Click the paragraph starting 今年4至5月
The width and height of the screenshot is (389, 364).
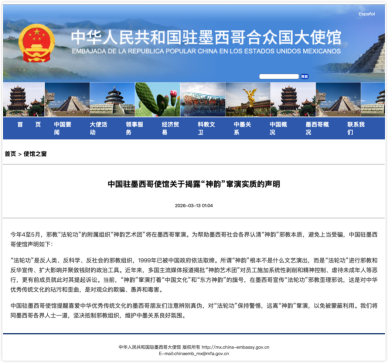tap(194, 239)
